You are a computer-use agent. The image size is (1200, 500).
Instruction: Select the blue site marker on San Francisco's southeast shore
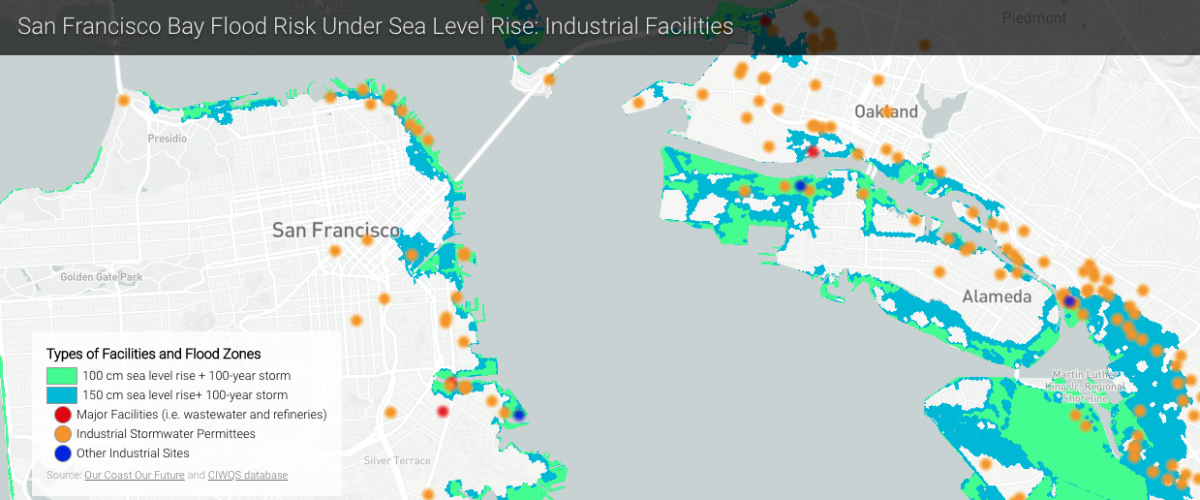pyautogui.click(x=518, y=414)
